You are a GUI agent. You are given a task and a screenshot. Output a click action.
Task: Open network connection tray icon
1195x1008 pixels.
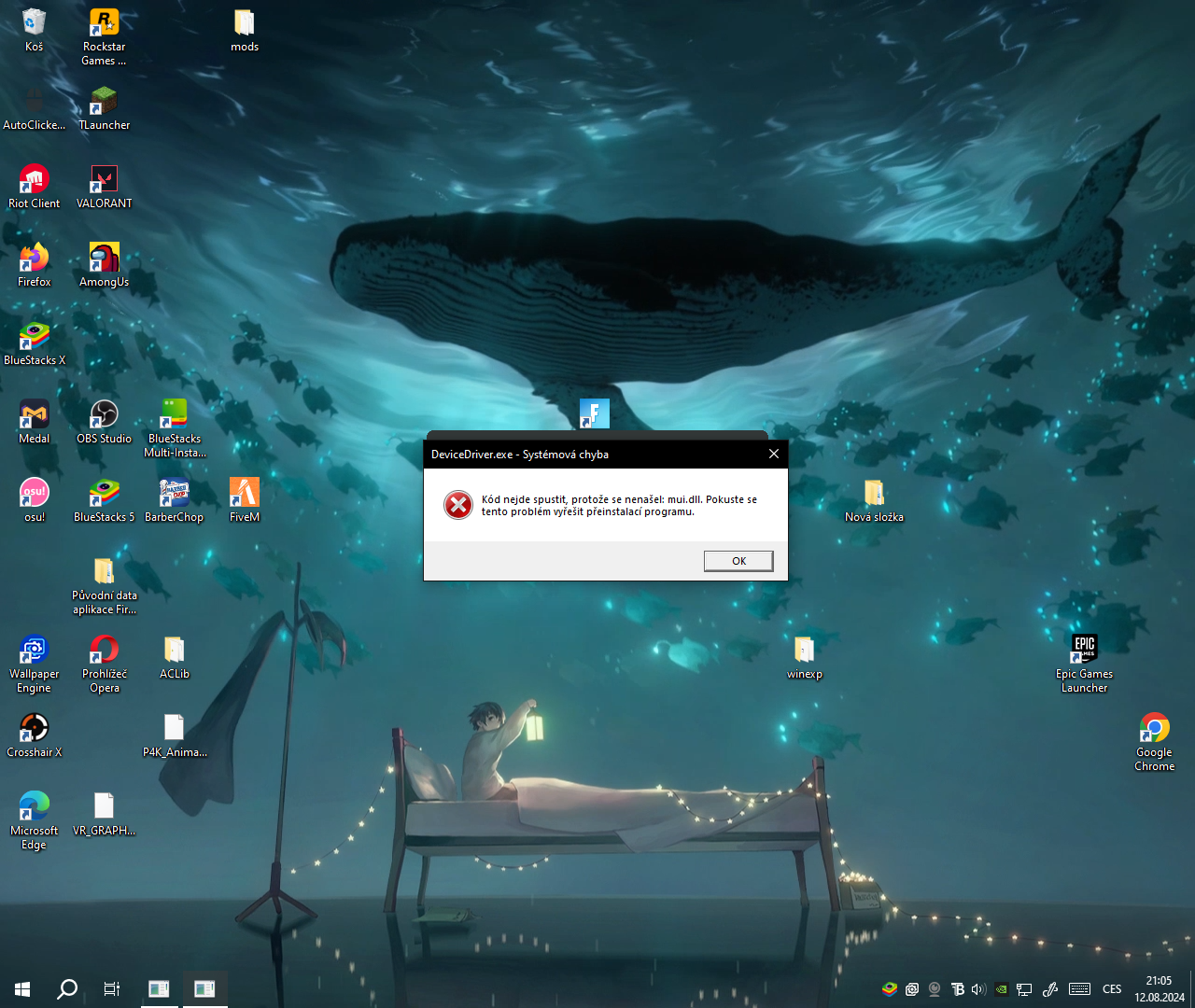1024,989
